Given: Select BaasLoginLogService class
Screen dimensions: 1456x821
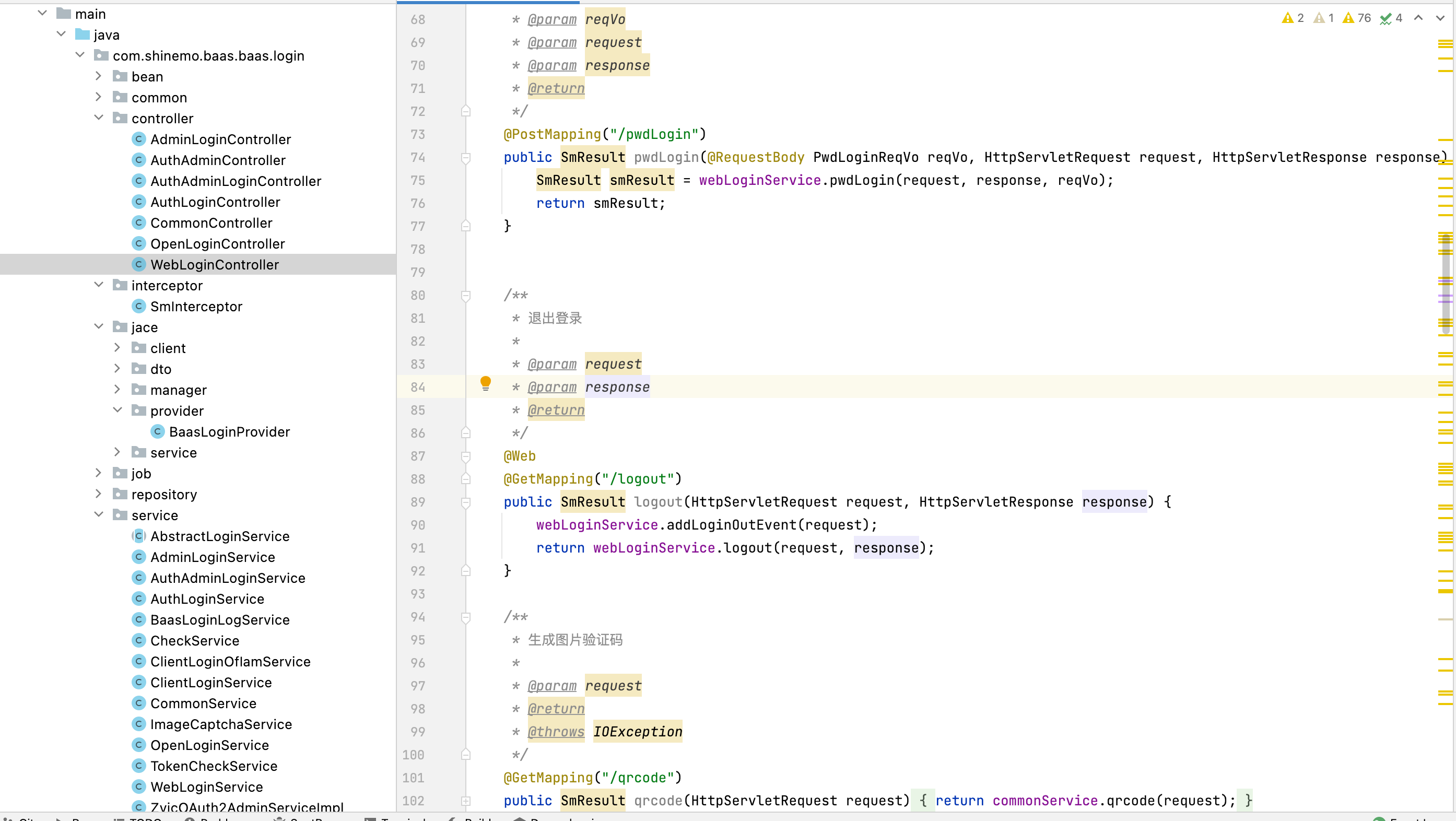Looking at the screenshot, I should tap(220, 620).
